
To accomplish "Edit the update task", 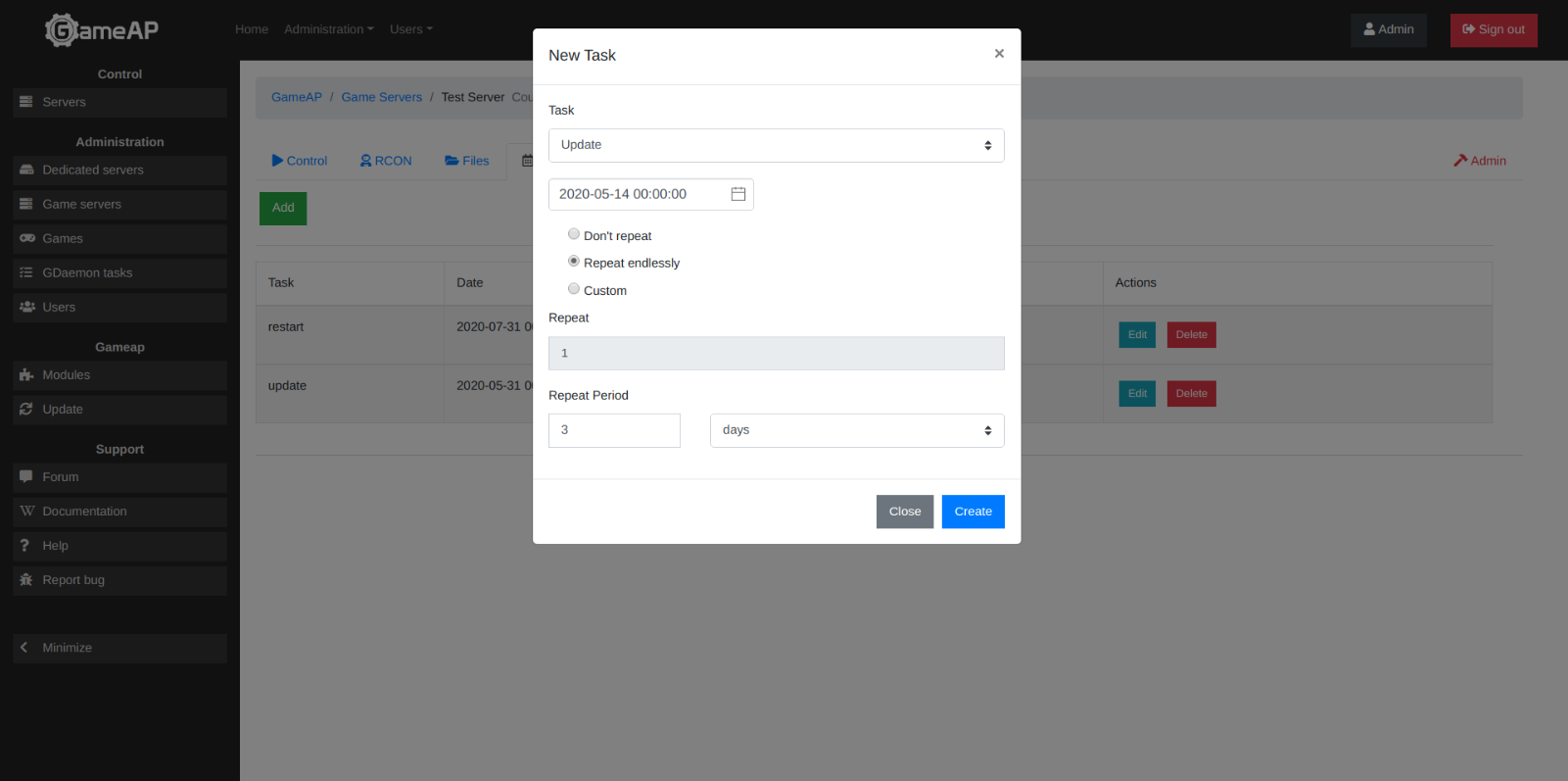I will [x=1137, y=394].
